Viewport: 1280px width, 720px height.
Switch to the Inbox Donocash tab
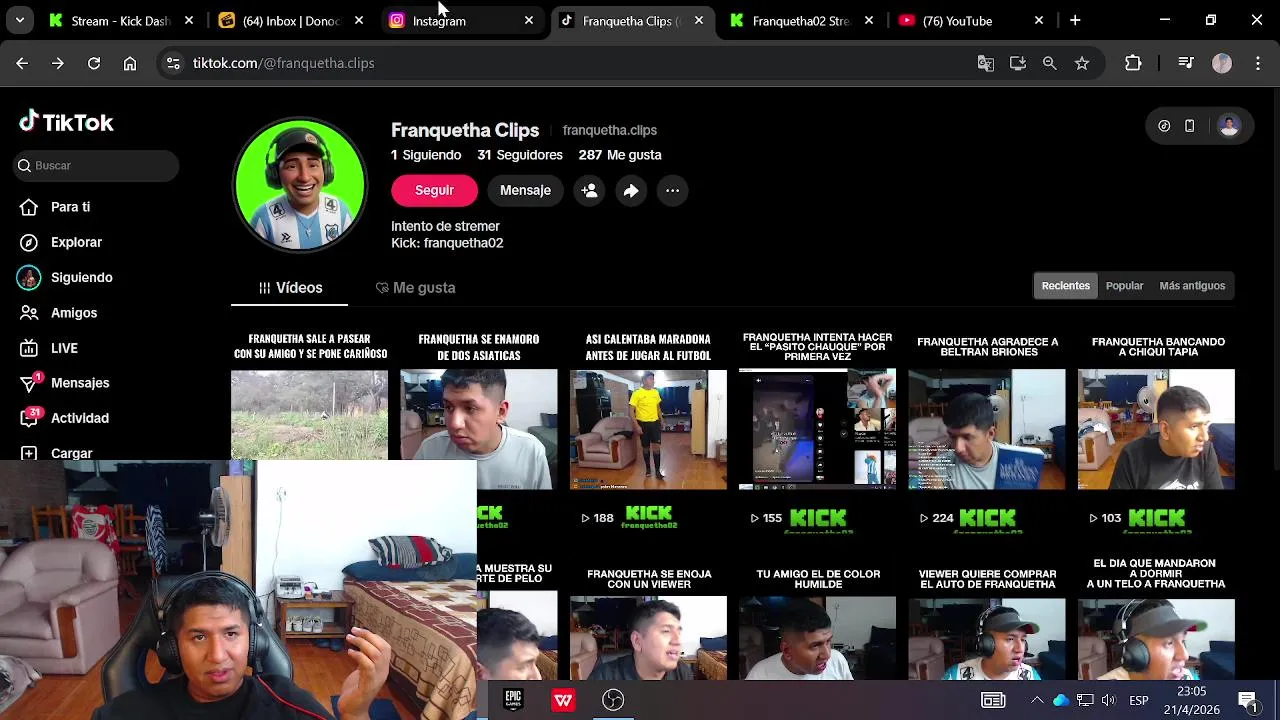point(290,20)
